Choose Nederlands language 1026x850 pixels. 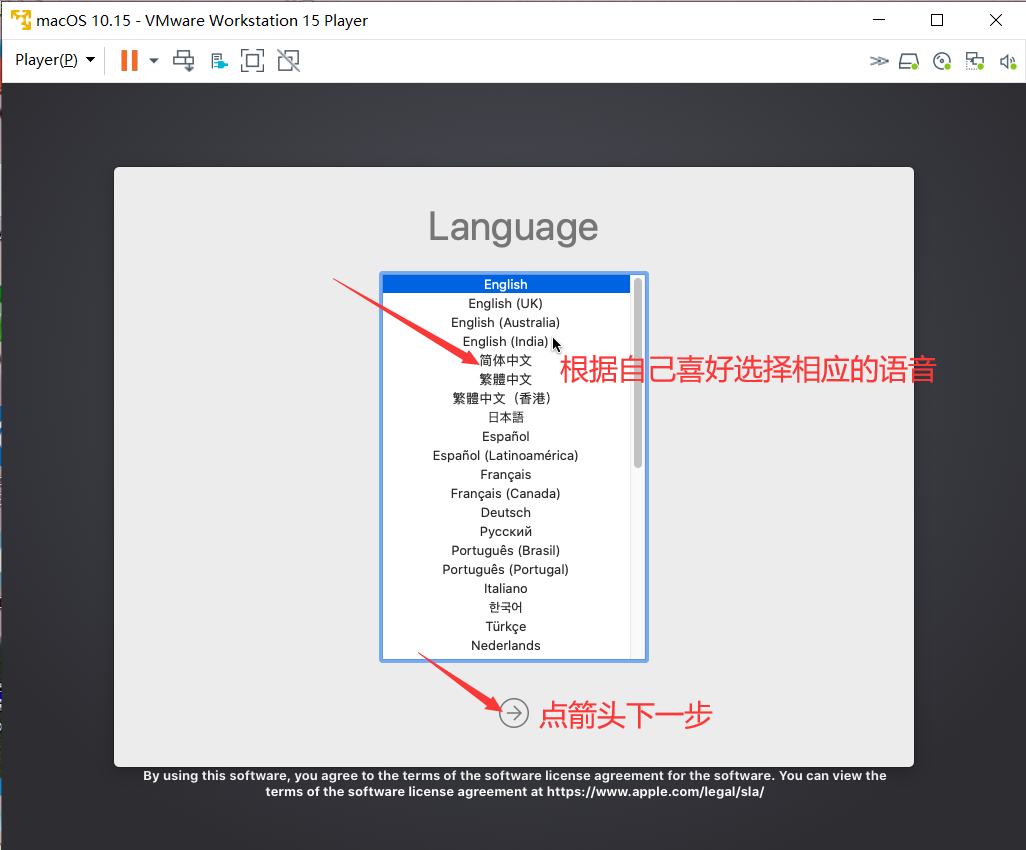[x=506, y=645]
